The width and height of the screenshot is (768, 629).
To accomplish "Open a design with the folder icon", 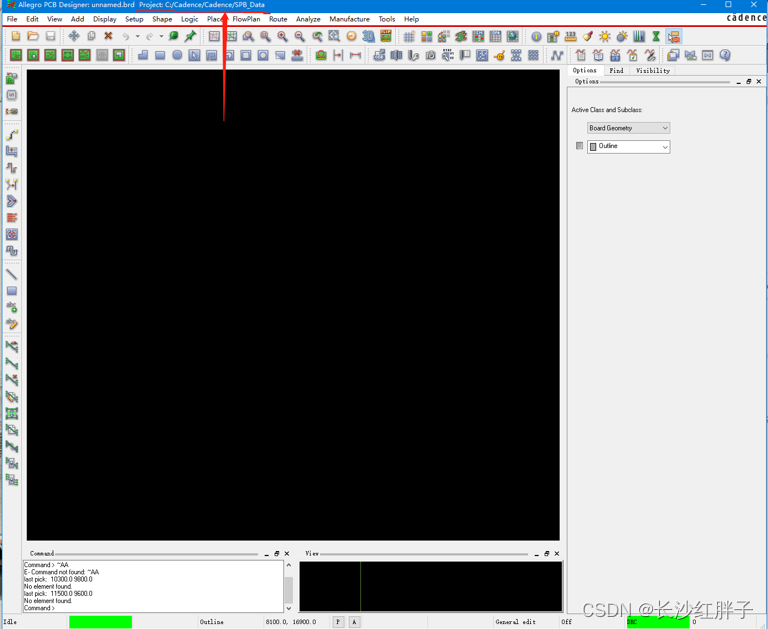I will pos(33,36).
